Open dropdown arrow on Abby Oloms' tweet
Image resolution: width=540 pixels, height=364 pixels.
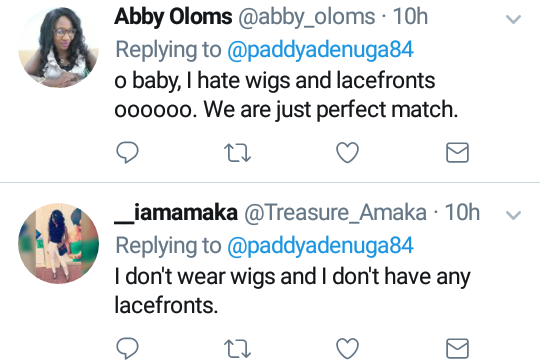click(513, 19)
